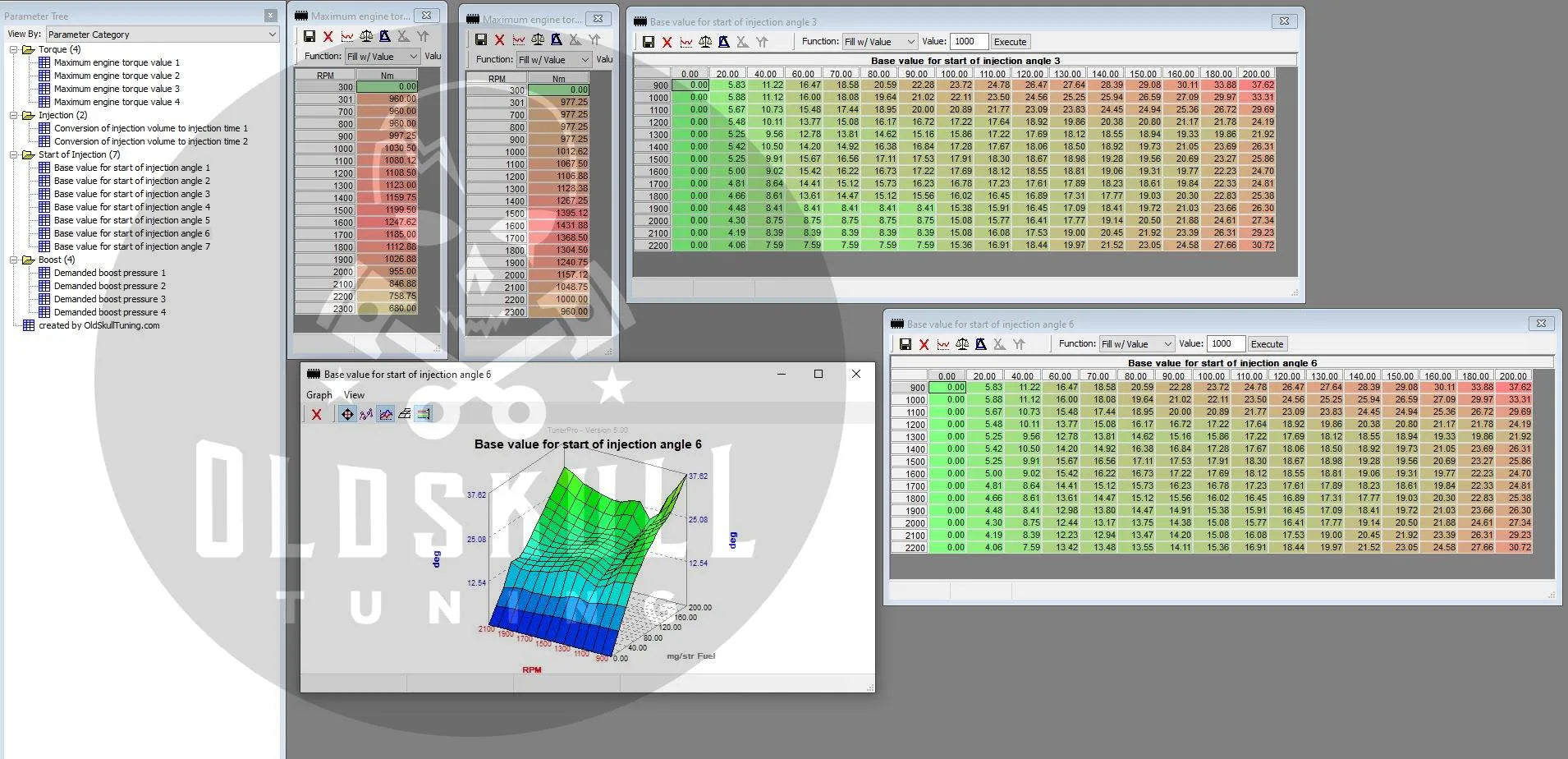
Task: Collapse the Start of Injection tree folder
Action: pyautogui.click(x=14, y=154)
